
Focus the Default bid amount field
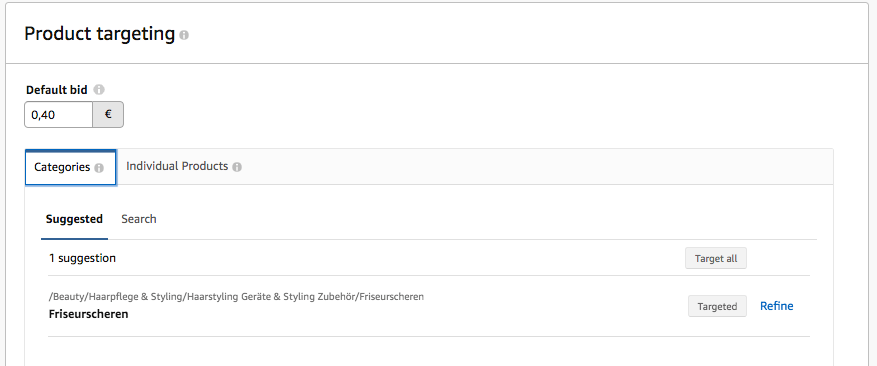[x=59, y=115]
